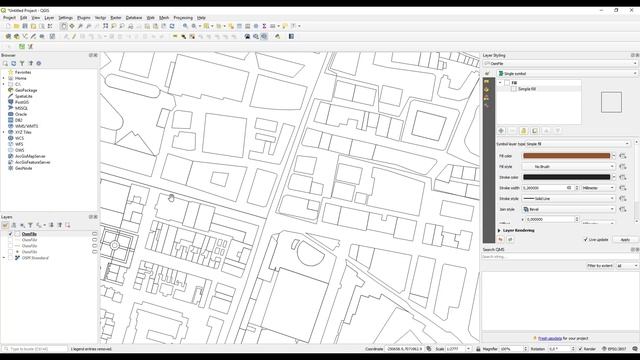The height and width of the screenshot is (360, 640).
Task: Click the Search QMS search string field
Action: [560, 257]
